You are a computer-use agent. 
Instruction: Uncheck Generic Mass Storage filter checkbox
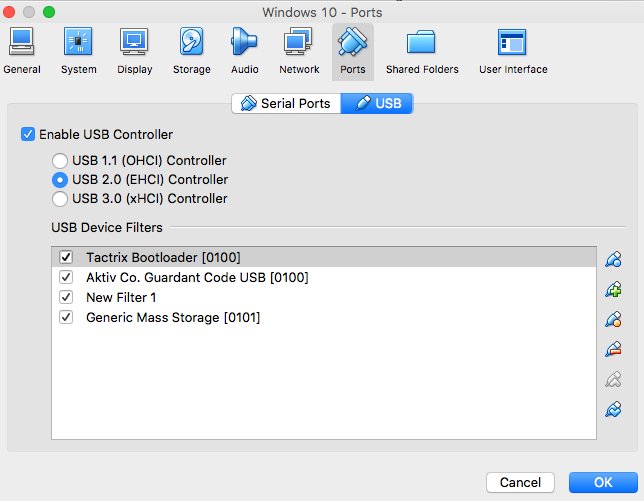pyautogui.click(x=66, y=317)
